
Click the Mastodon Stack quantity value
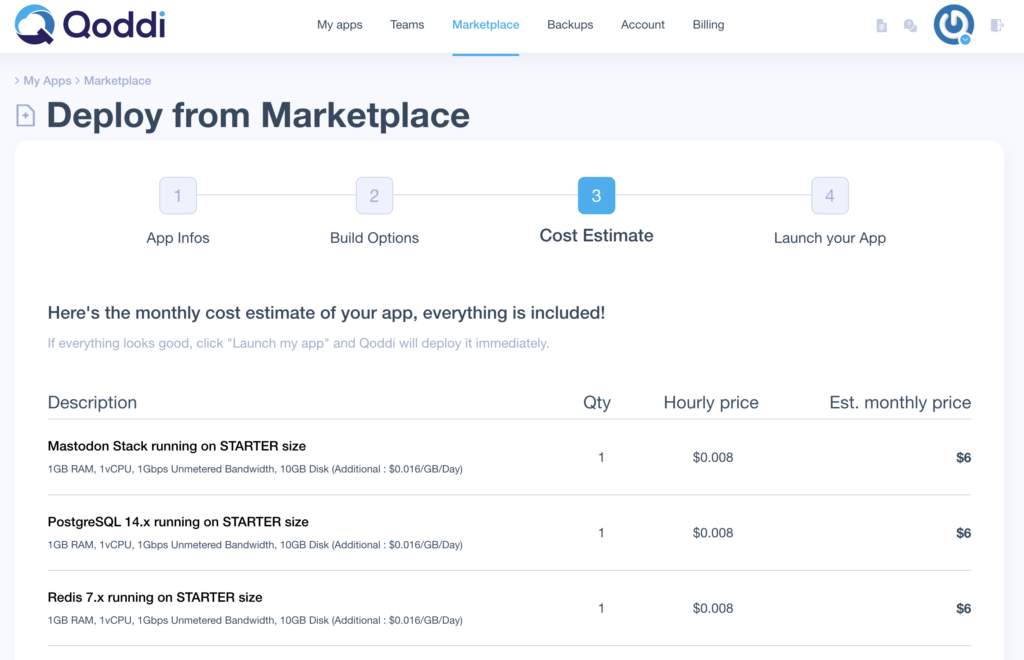click(x=601, y=458)
